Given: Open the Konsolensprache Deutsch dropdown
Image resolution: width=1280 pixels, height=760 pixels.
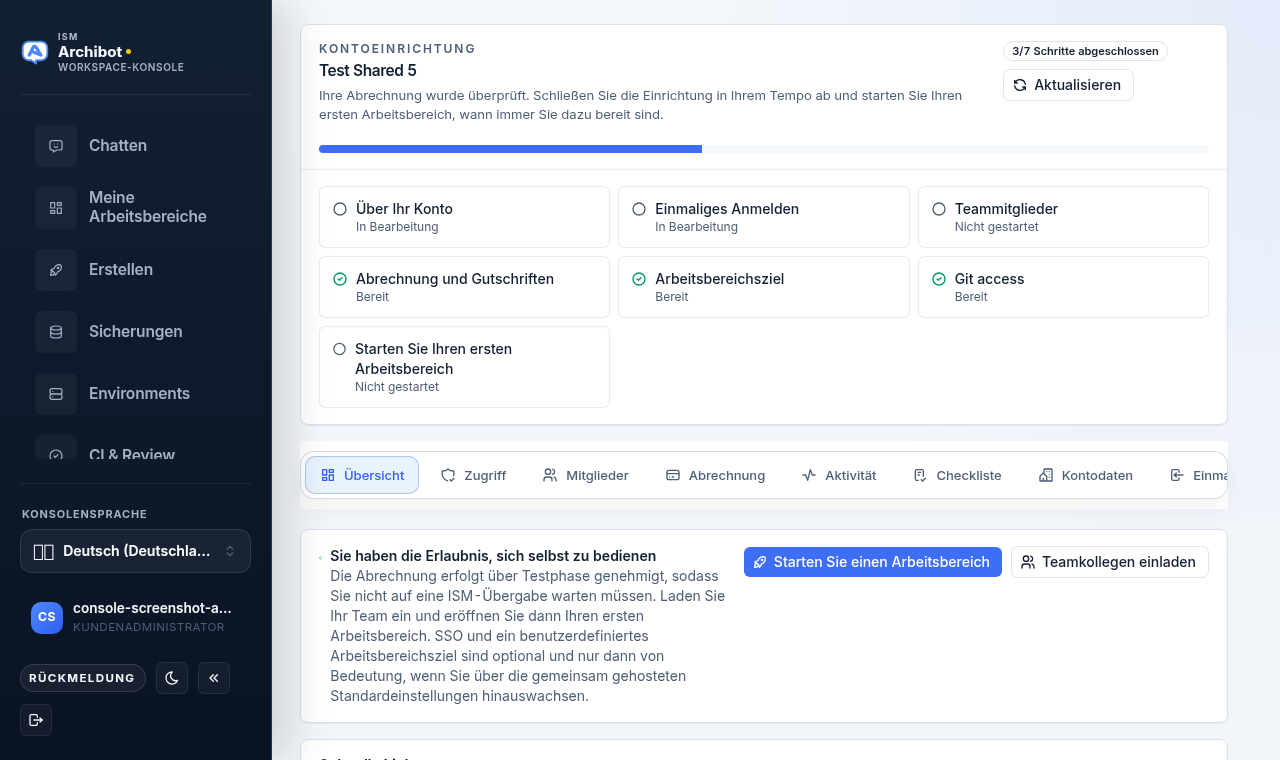Looking at the screenshot, I should pos(135,551).
